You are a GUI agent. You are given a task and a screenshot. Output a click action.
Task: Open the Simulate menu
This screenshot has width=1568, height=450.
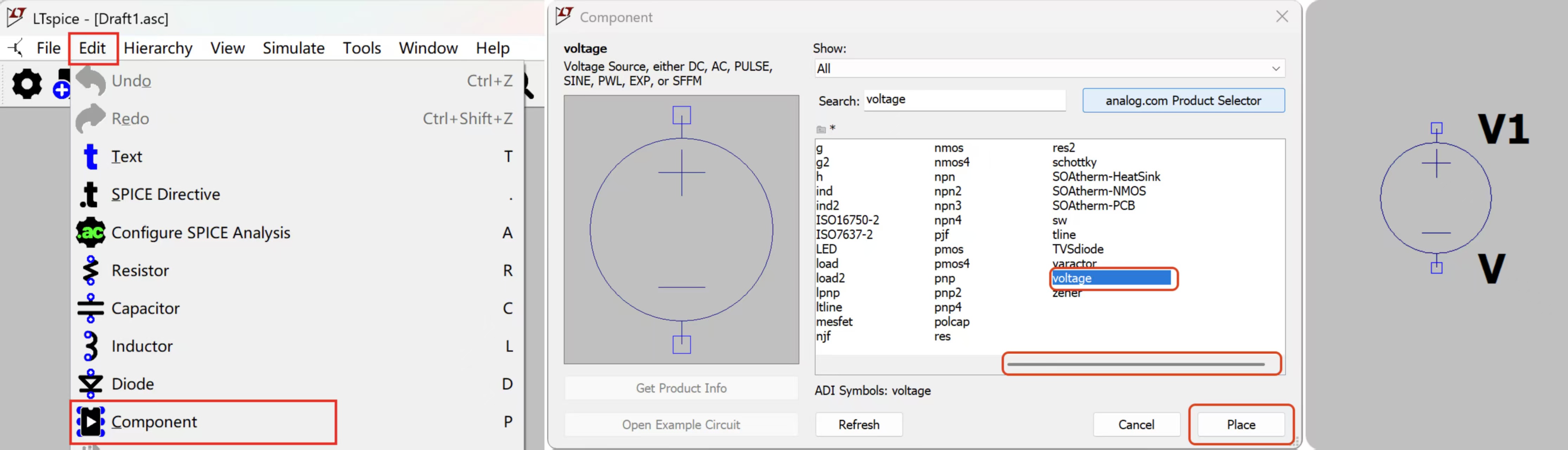293,48
